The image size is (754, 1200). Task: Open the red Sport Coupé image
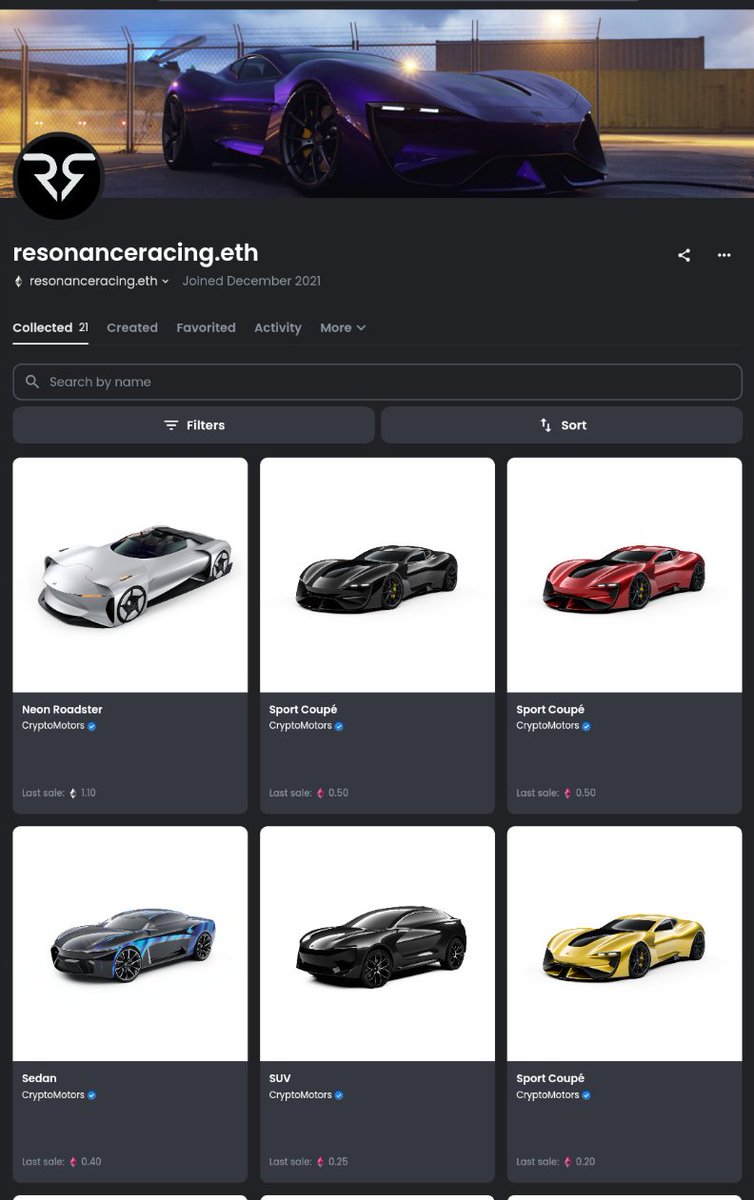625,575
